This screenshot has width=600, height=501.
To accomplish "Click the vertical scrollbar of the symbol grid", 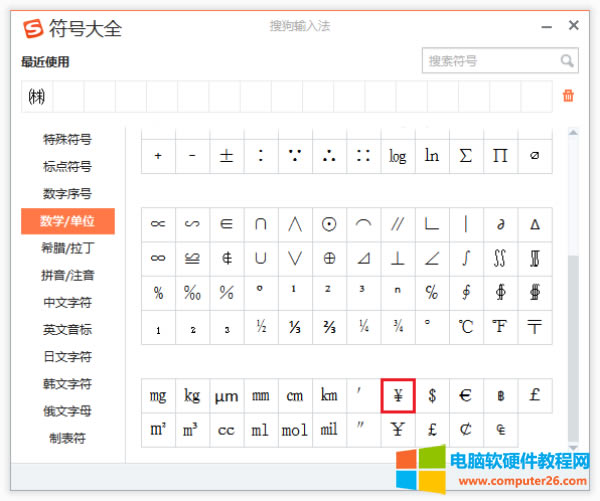I will point(572,350).
